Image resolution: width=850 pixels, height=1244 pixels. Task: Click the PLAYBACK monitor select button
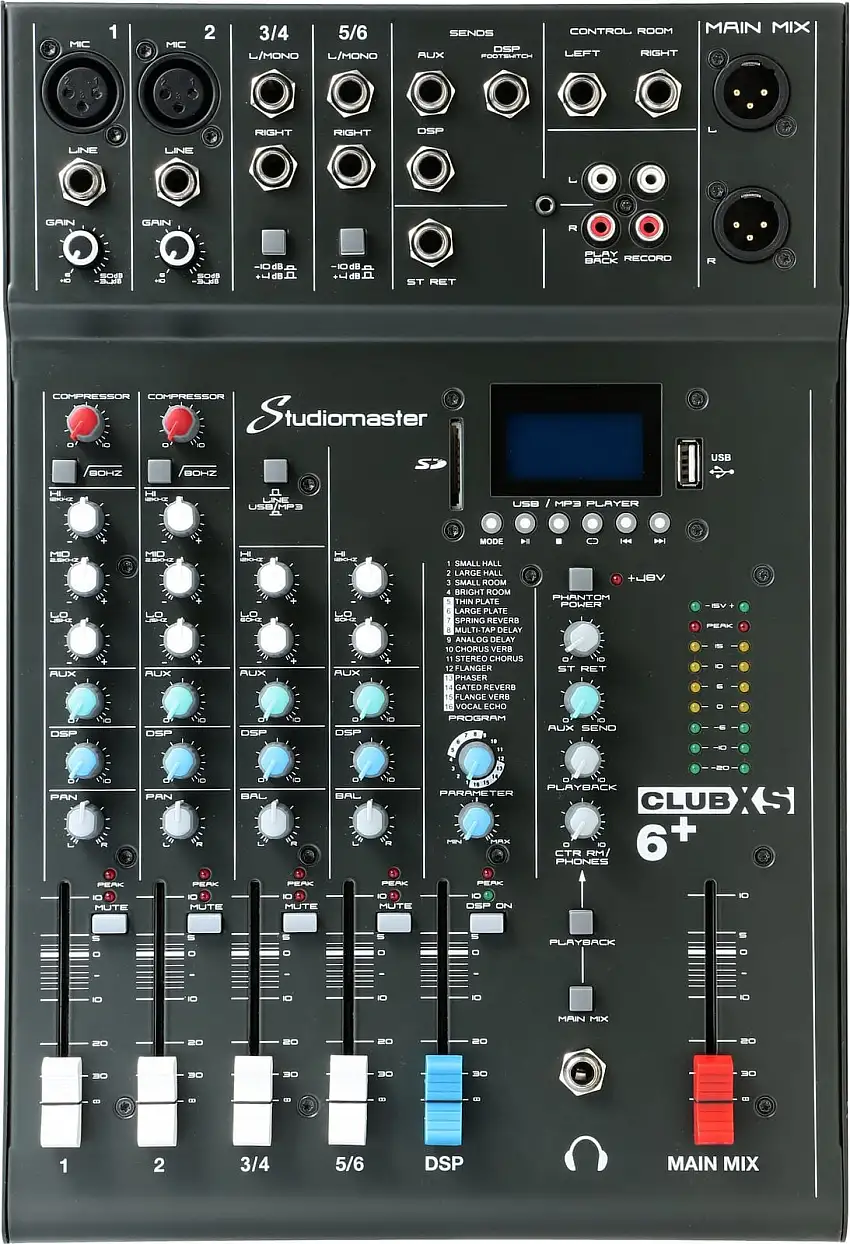point(580,922)
